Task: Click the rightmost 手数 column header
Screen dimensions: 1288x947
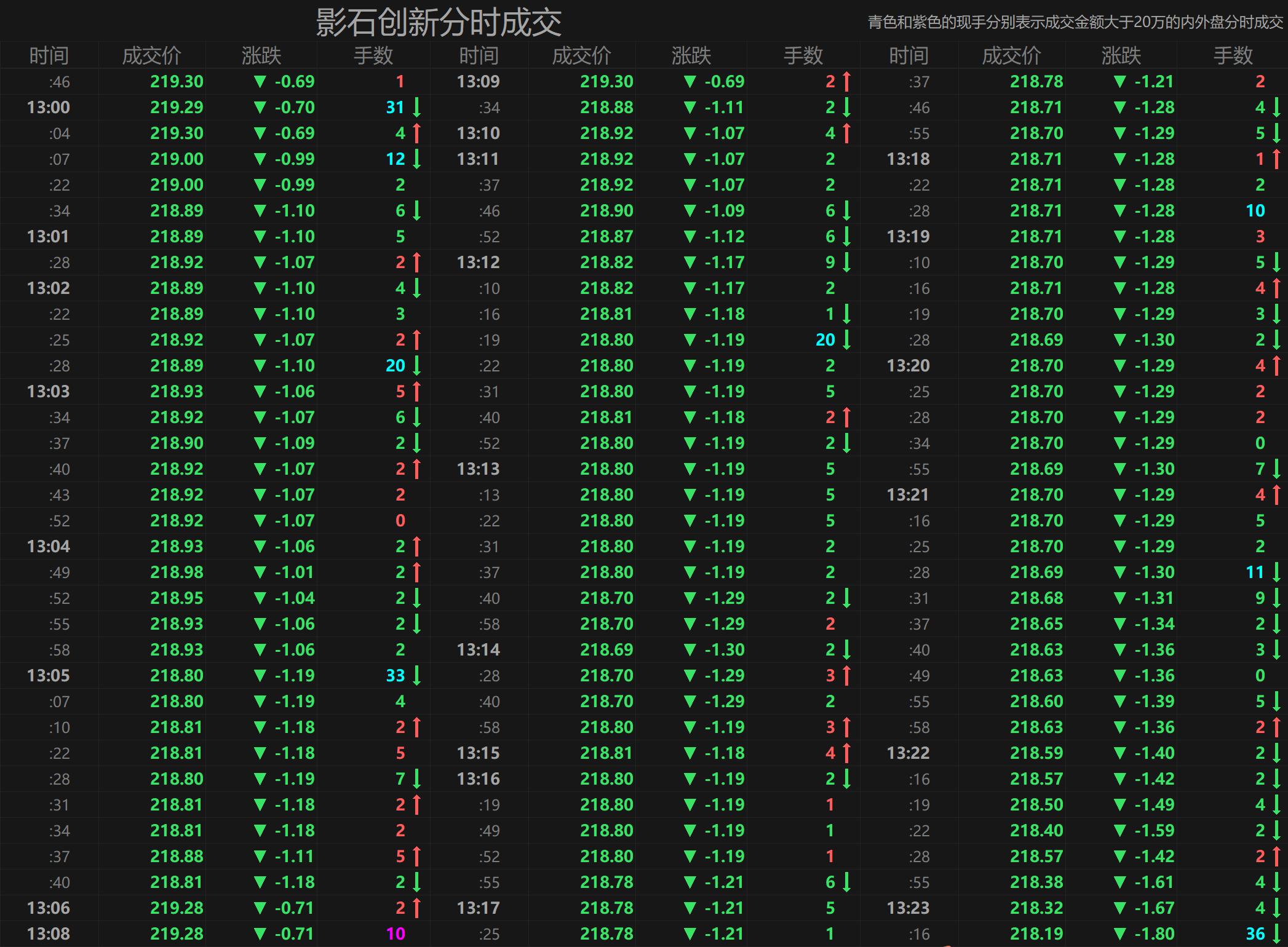Action: (1233, 55)
